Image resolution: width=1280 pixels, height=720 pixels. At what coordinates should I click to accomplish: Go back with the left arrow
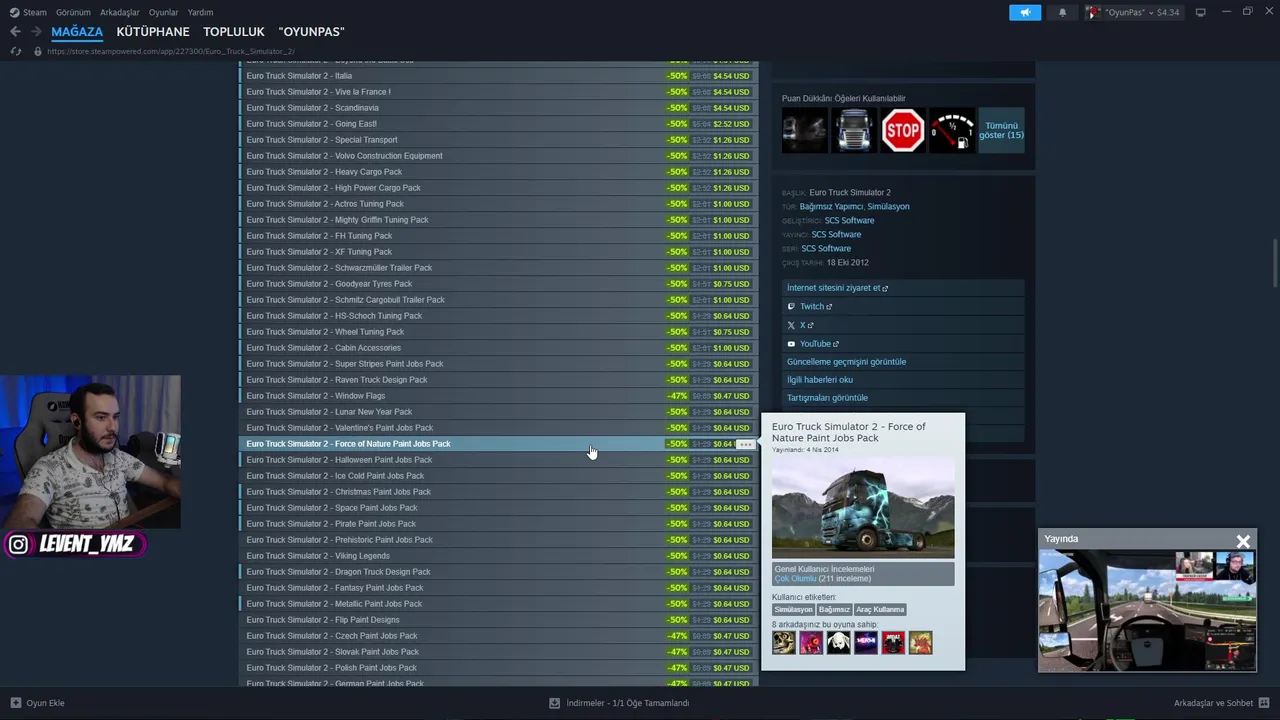click(15, 32)
